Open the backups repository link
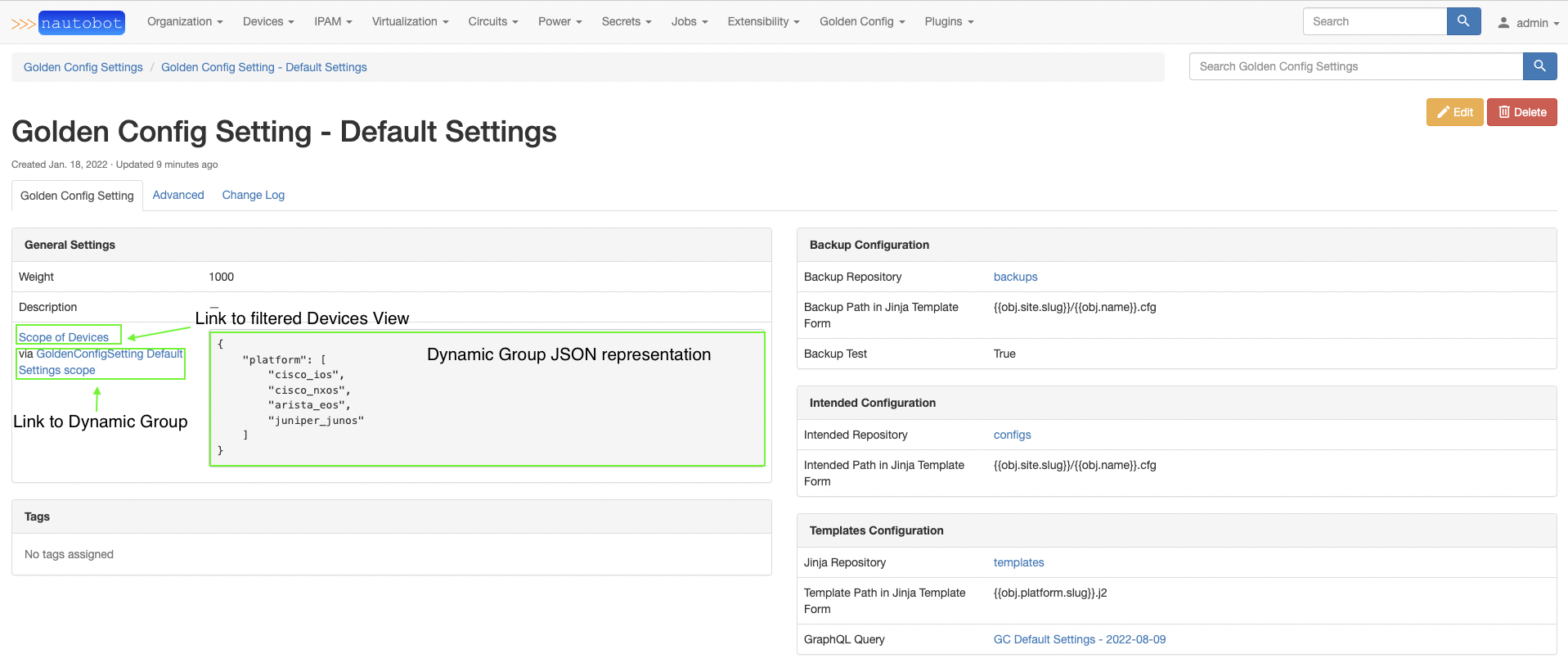This screenshot has width=1568, height=663. [1015, 277]
